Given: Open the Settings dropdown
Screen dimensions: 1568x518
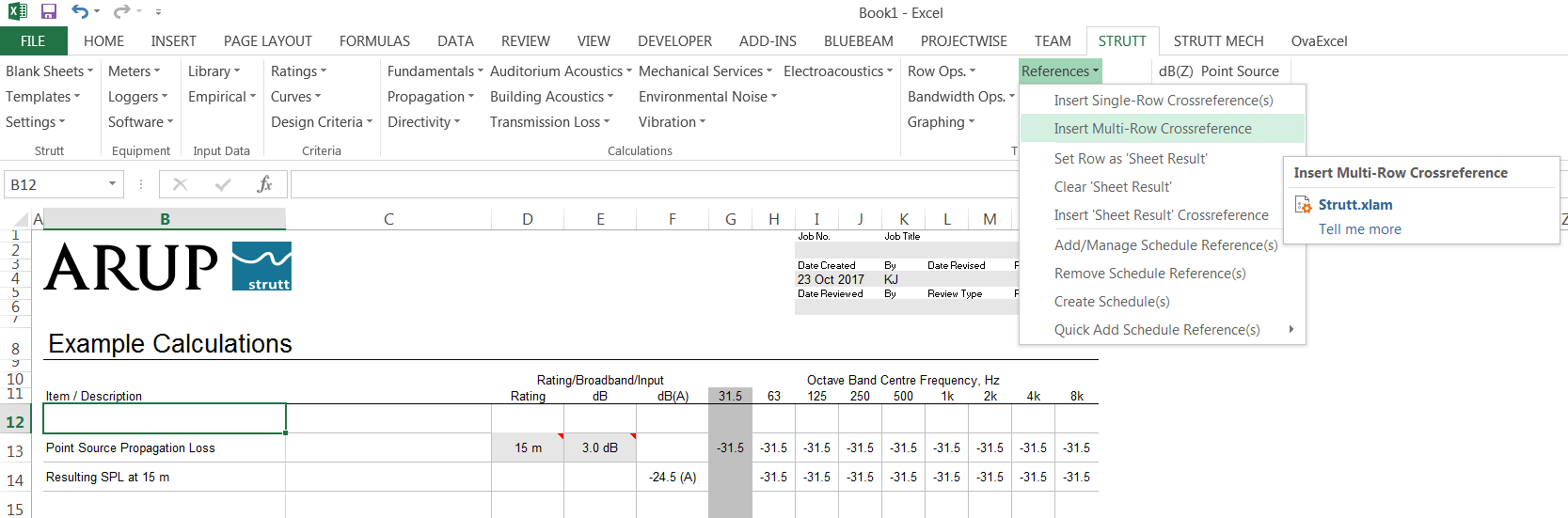Looking at the screenshot, I should click(x=35, y=122).
